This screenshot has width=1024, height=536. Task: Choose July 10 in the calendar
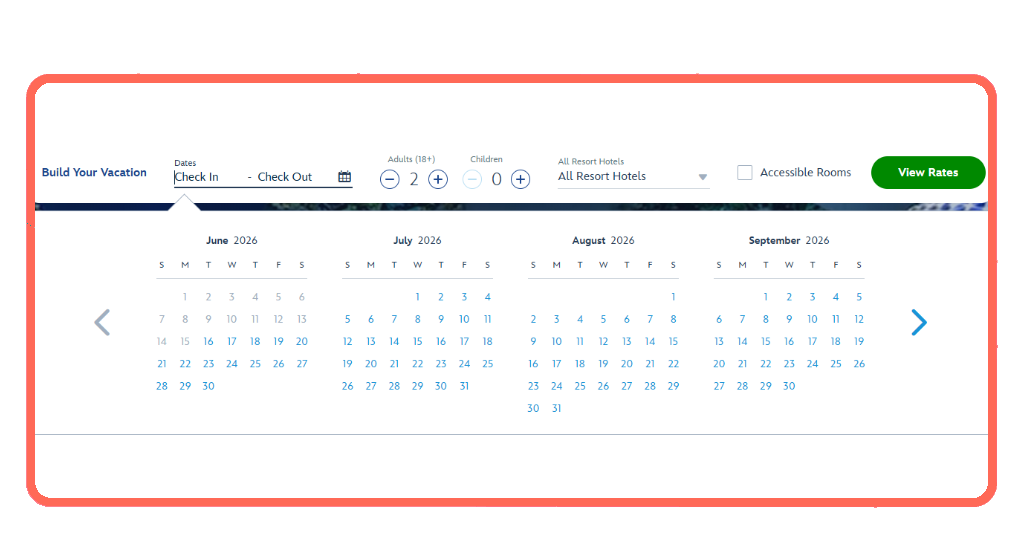[464, 319]
